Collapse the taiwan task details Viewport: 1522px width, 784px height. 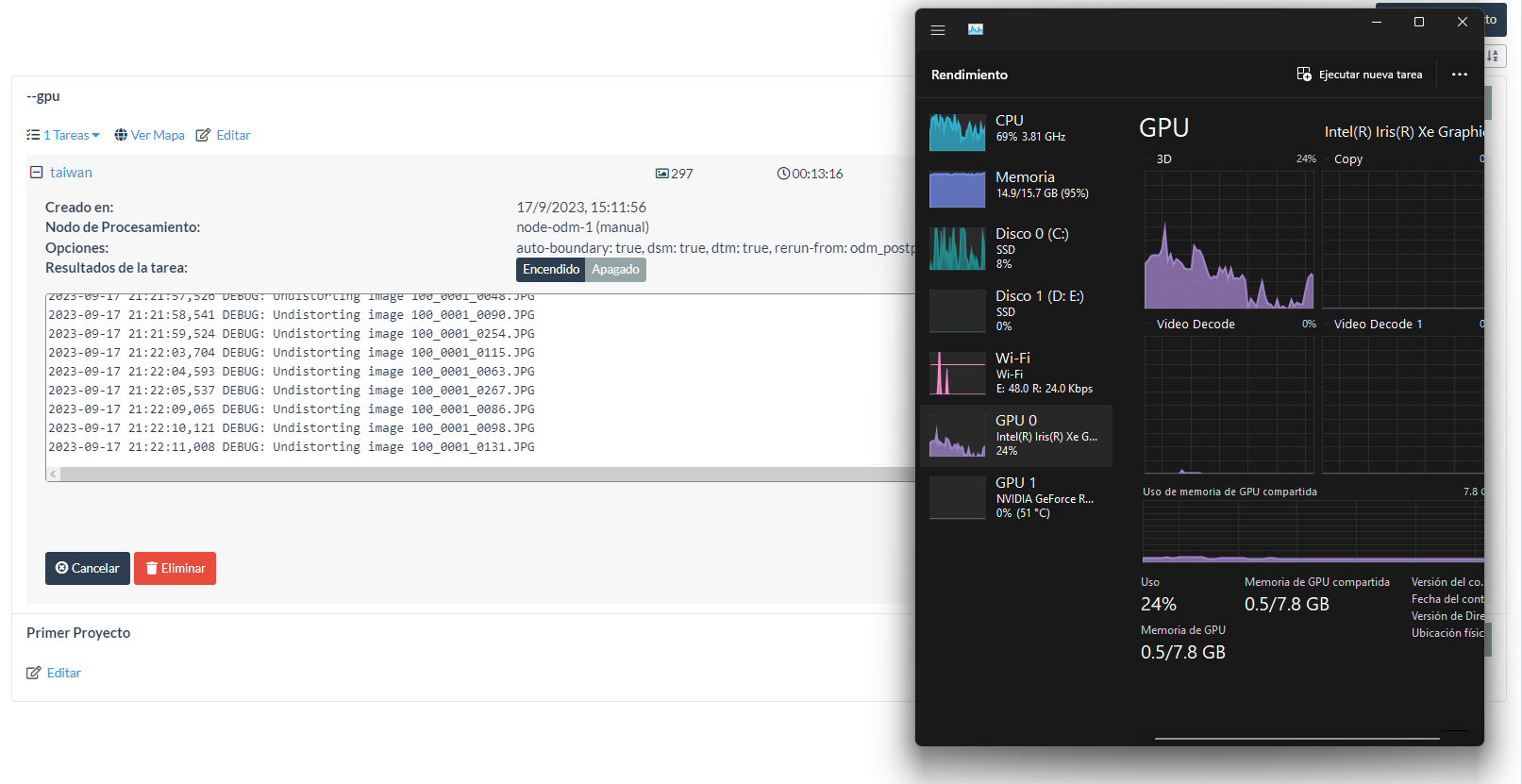pyautogui.click(x=37, y=173)
